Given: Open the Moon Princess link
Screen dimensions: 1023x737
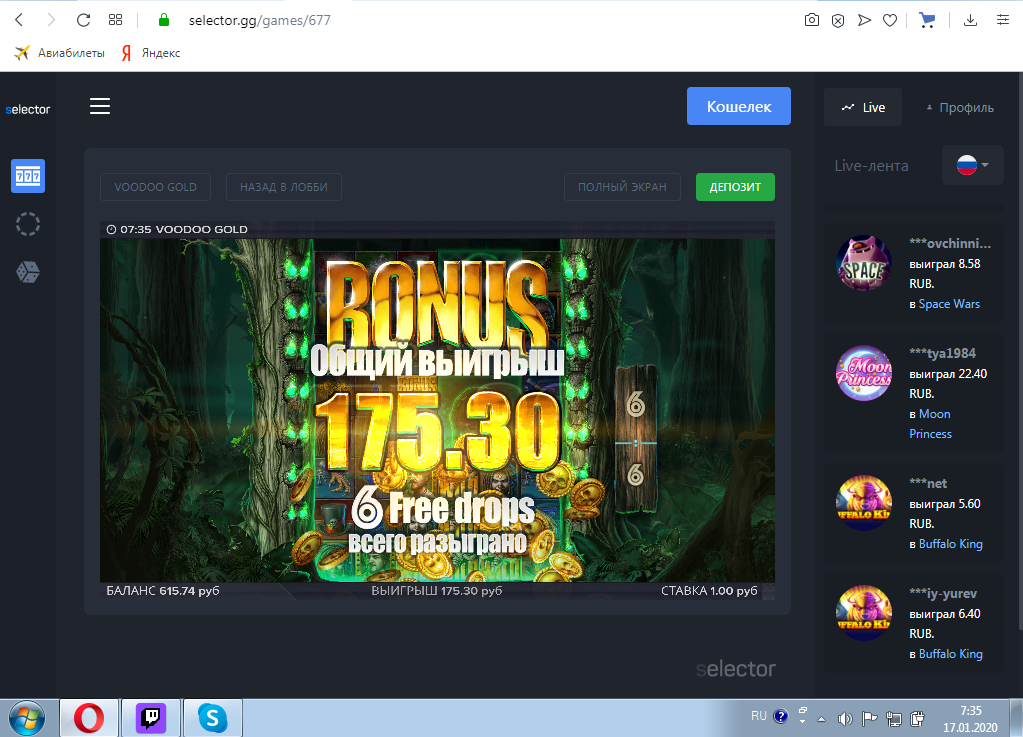Looking at the screenshot, I should (932, 424).
